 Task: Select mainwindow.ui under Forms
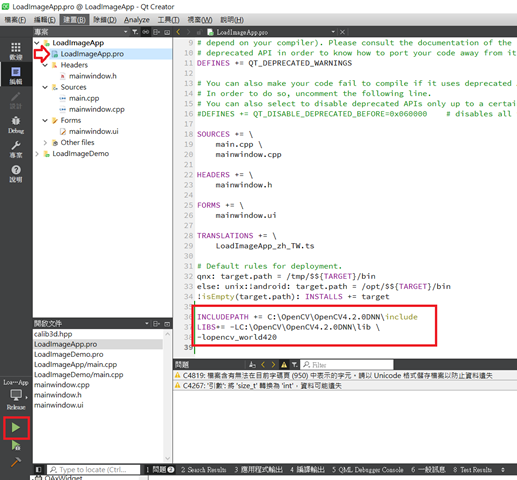pyautogui.click(x=93, y=131)
